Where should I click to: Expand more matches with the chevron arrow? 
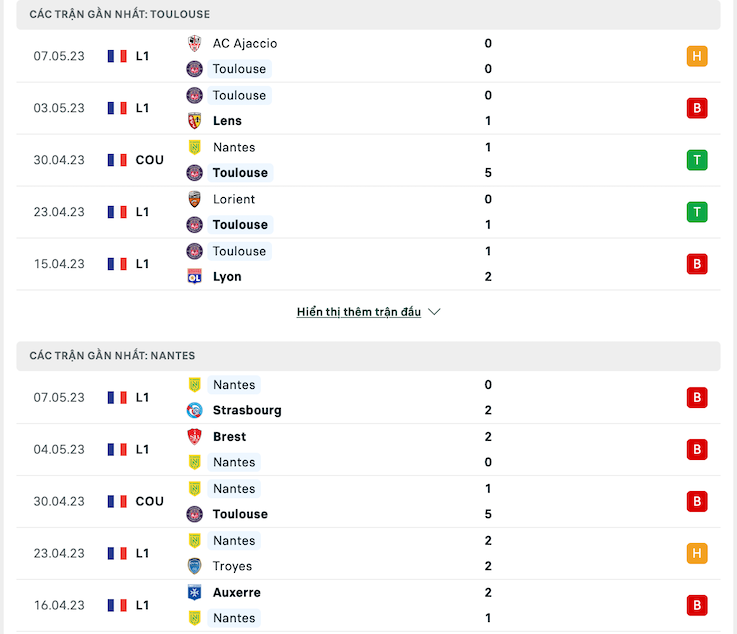(434, 312)
